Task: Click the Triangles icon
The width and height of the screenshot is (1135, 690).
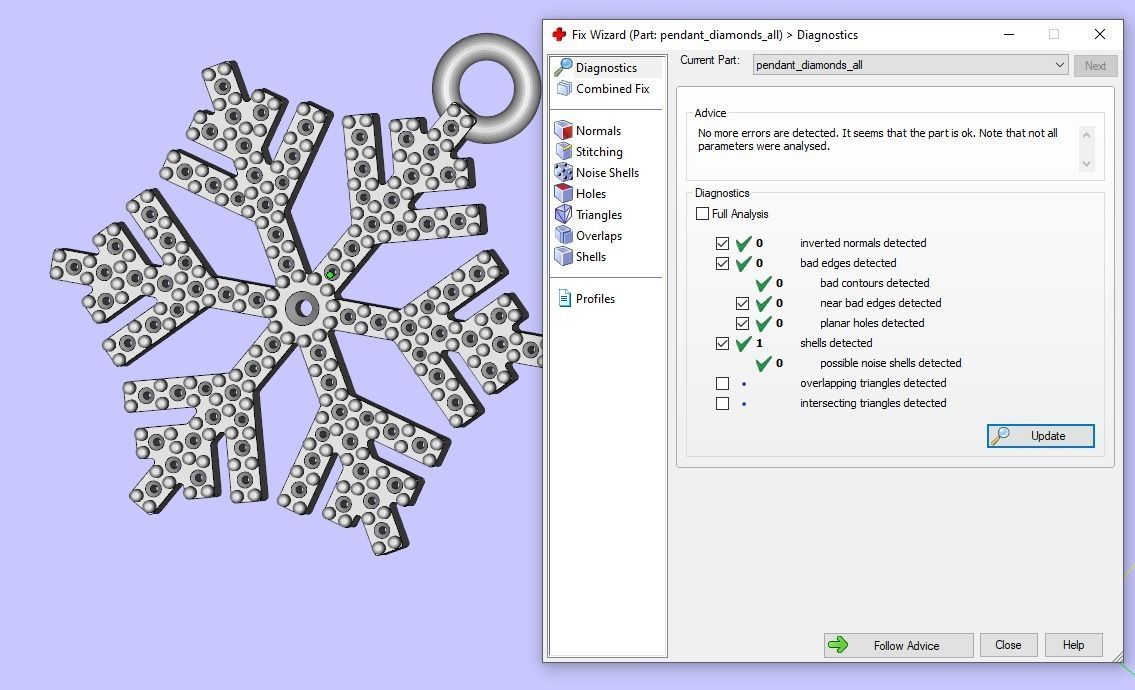Action: 563,214
